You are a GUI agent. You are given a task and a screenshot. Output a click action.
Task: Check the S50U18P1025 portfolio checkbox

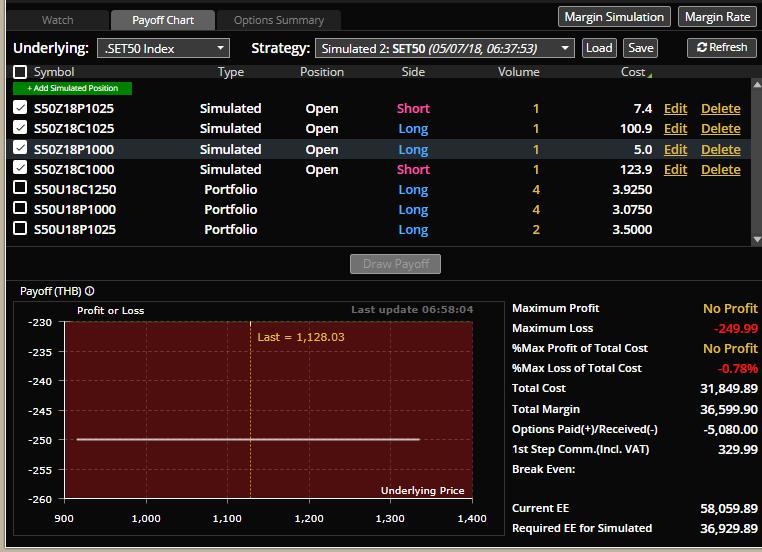tap(20, 228)
